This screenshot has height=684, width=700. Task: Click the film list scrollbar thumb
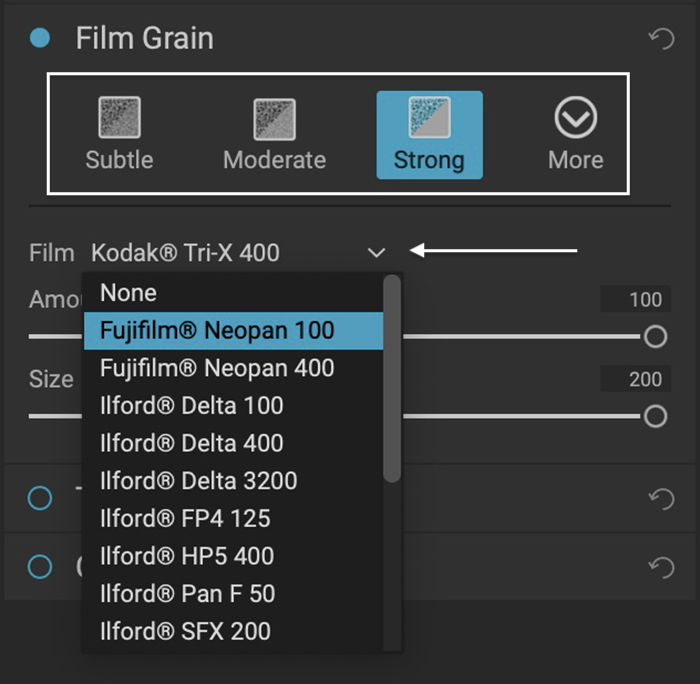tap(392, 380)
